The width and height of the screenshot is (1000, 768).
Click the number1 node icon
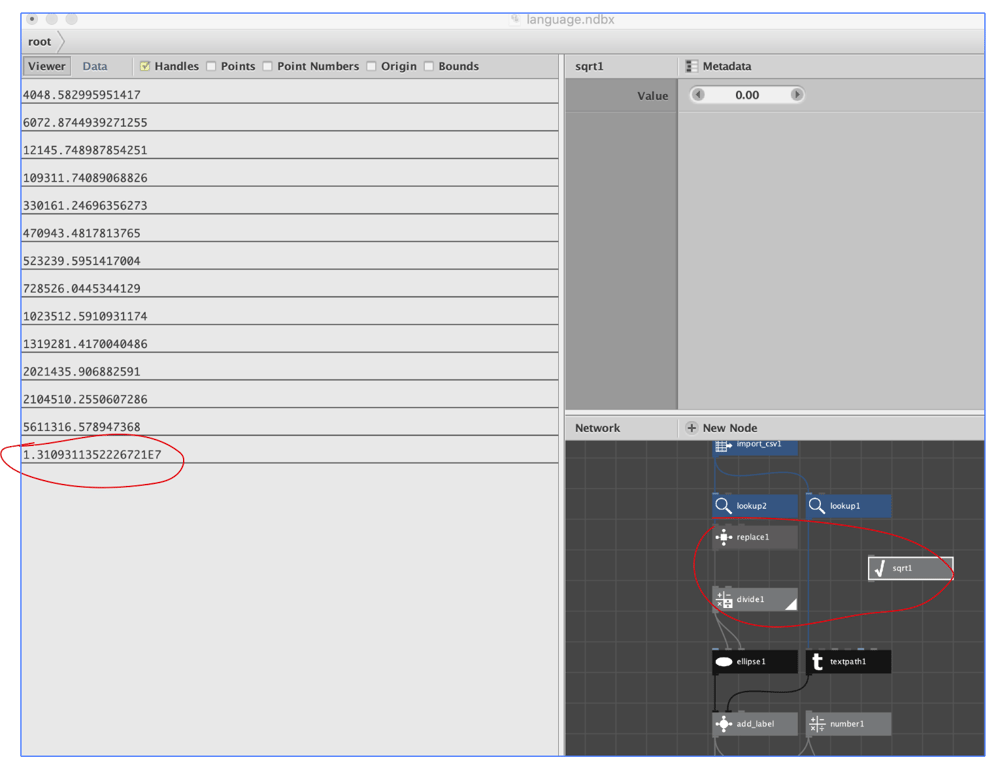(x=817, y=724)
